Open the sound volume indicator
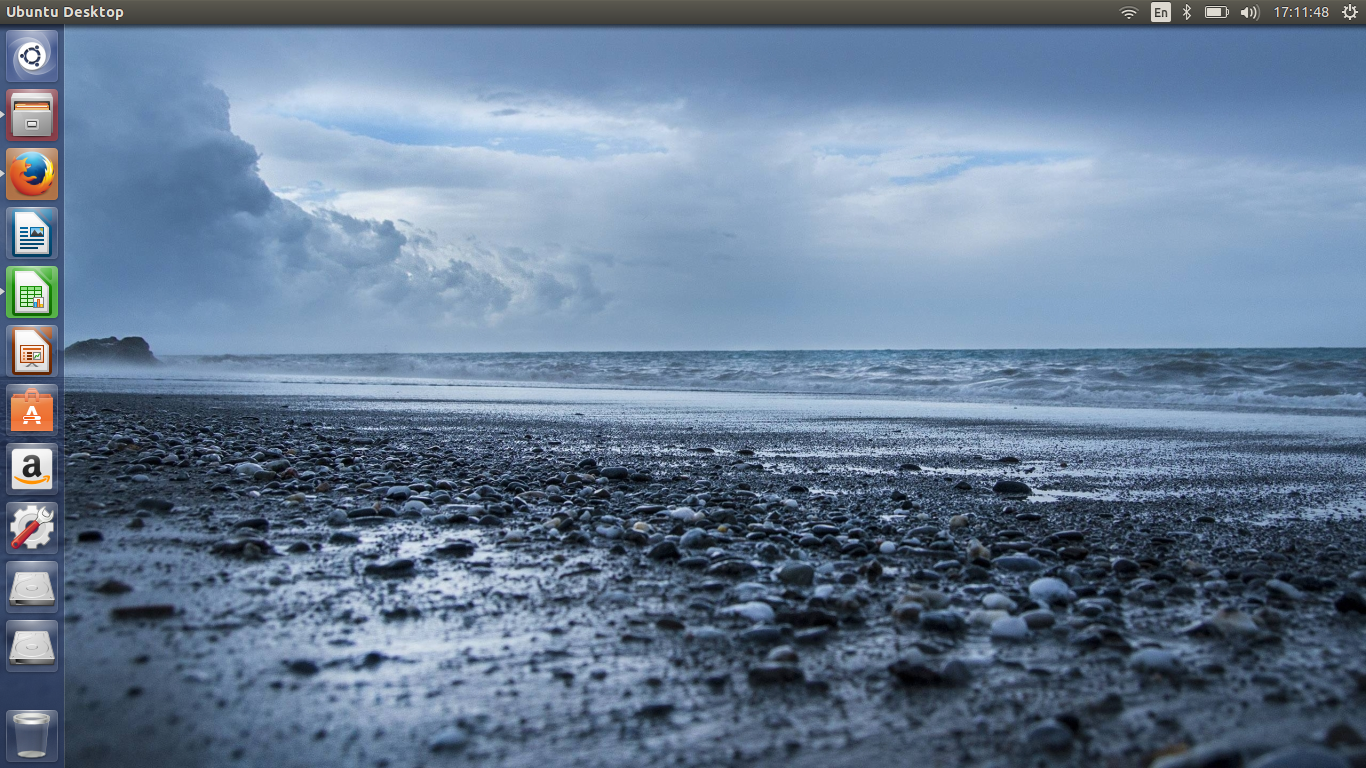1366x768 pixels. tap(1249, 12)
